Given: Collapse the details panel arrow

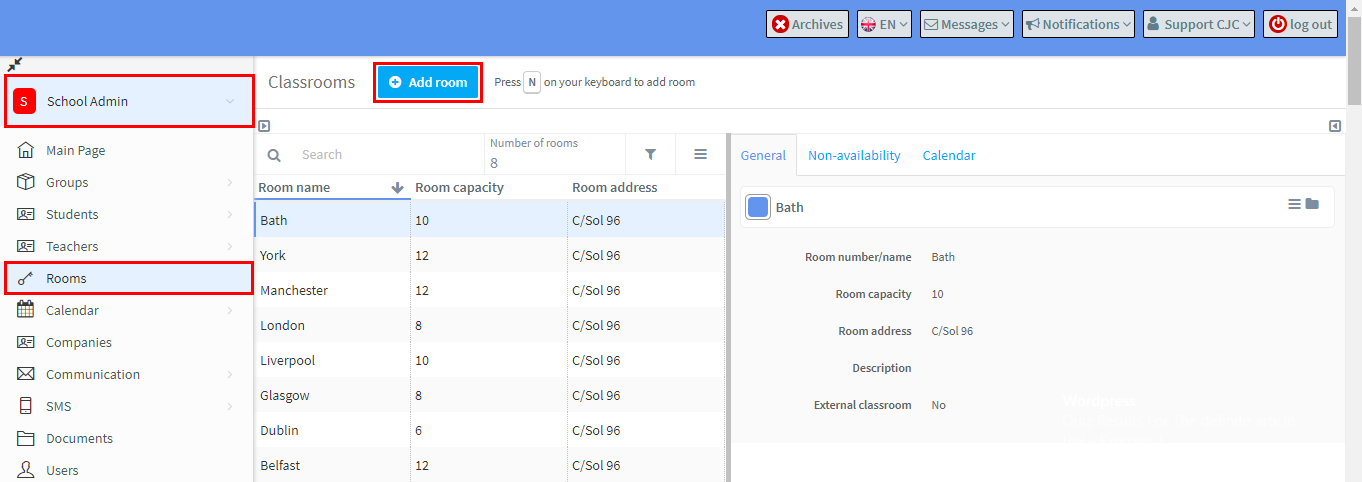Looking at the screenshot, I should (1335, 126).
